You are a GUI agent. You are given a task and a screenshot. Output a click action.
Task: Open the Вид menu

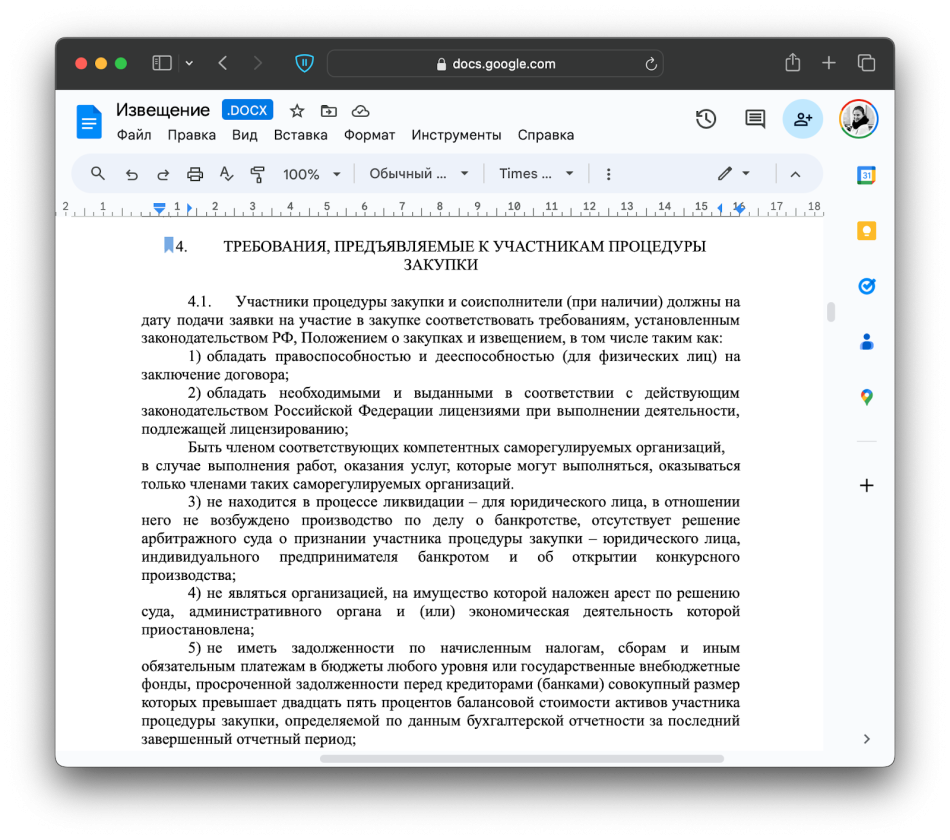[x=245, y=135]
